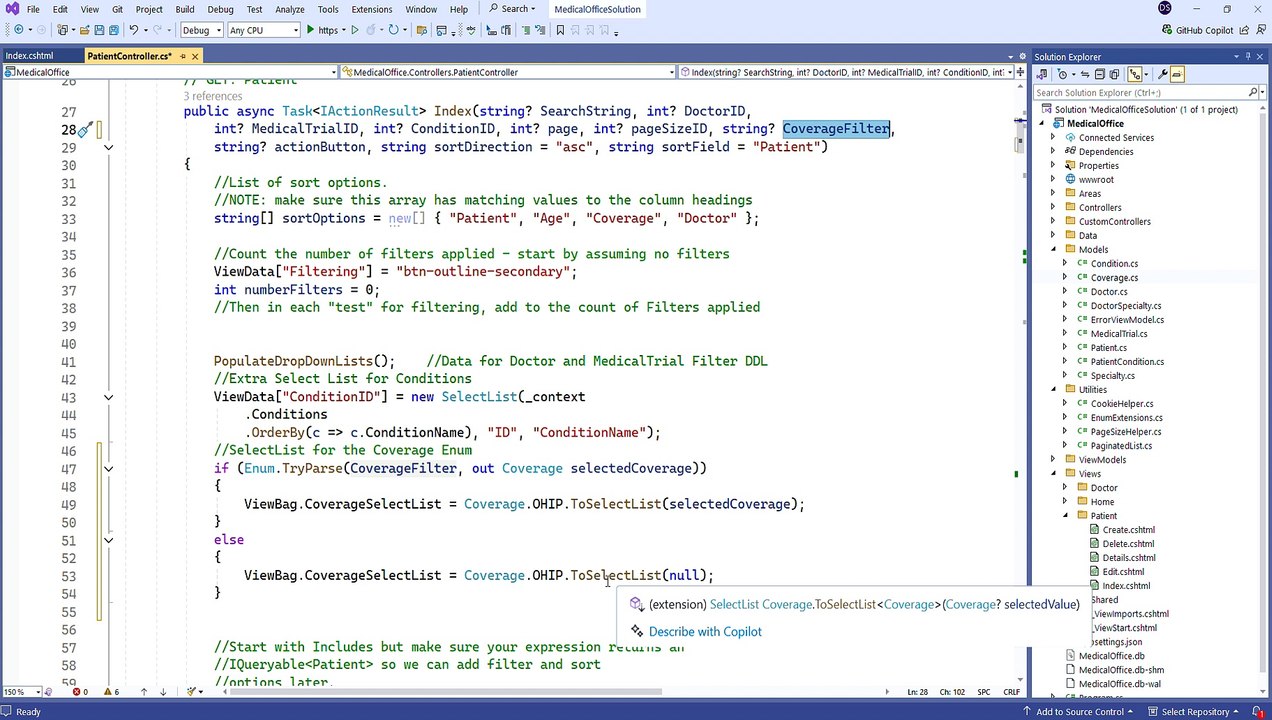Image resolution: width=1272 pixels, height=720 pixels.
Task: Click the Start Without Debugging outline play icon
Action: (354, 30)
